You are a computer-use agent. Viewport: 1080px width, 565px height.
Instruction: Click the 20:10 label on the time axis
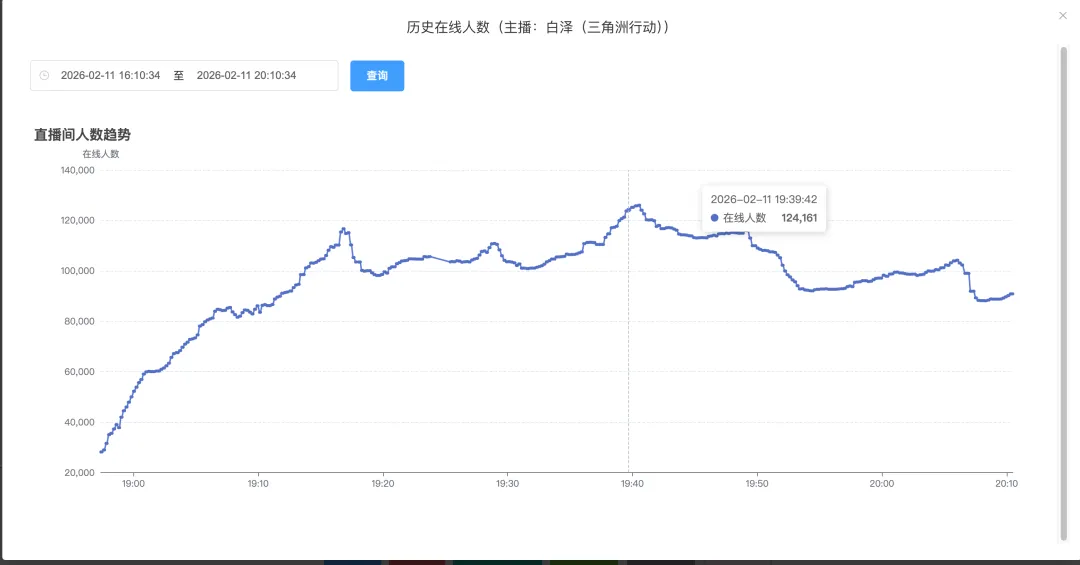click(x=1005, y=484)
